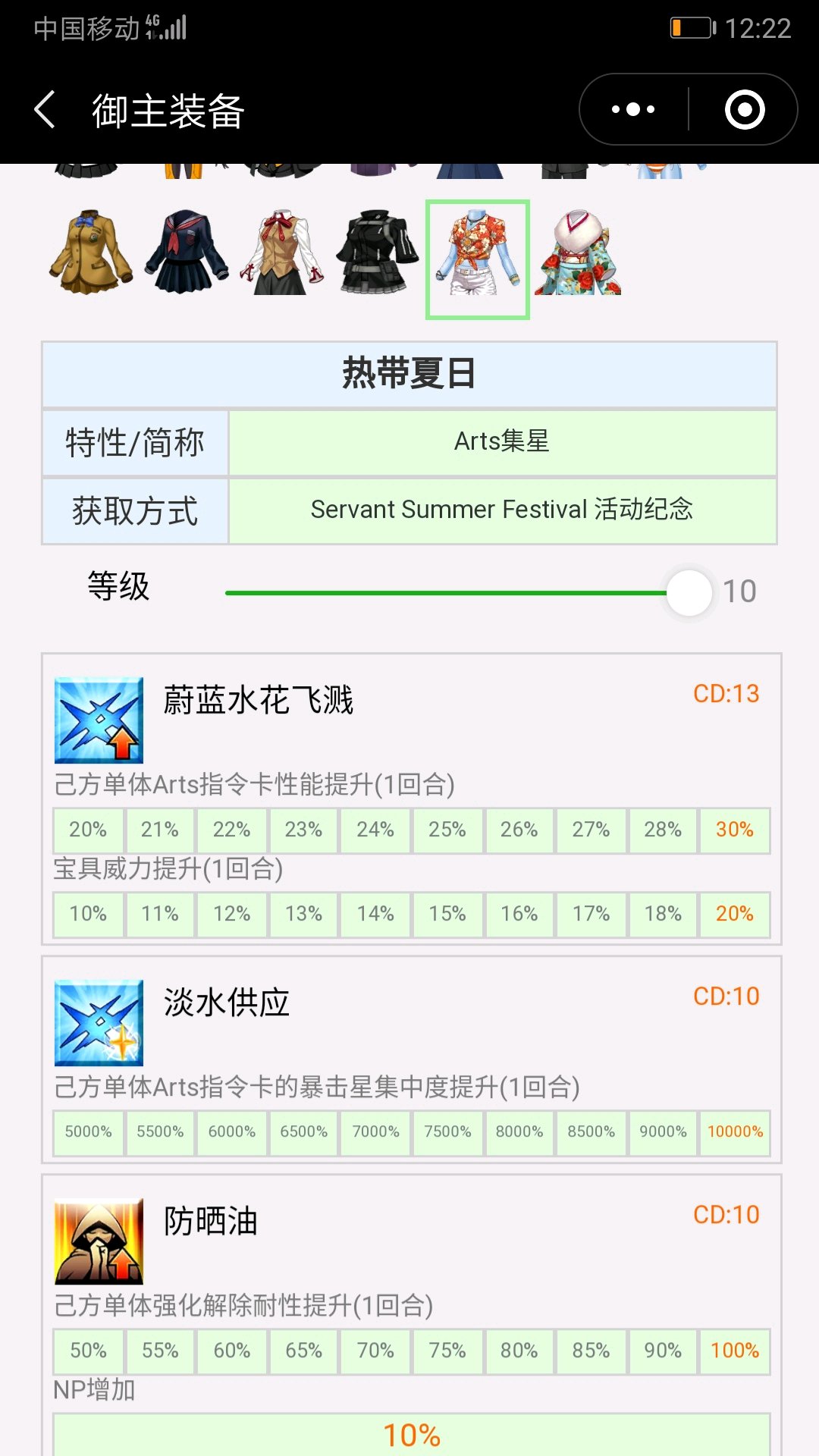The image size is (819, 1456).
Task: Tap the 30% Arts performance value cell
Action: point(734,830)
